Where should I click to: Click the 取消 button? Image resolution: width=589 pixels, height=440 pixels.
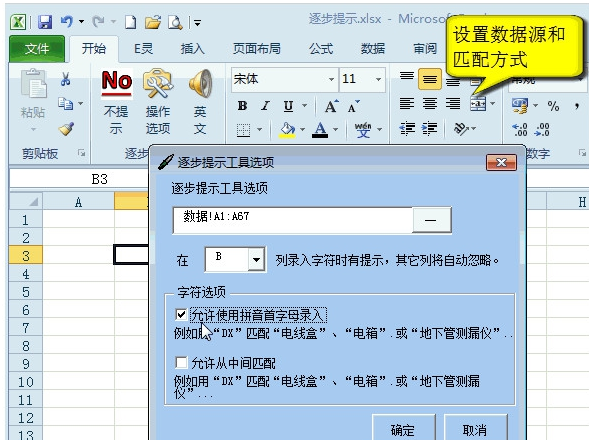pyautogui.click(x=475, y=429)
